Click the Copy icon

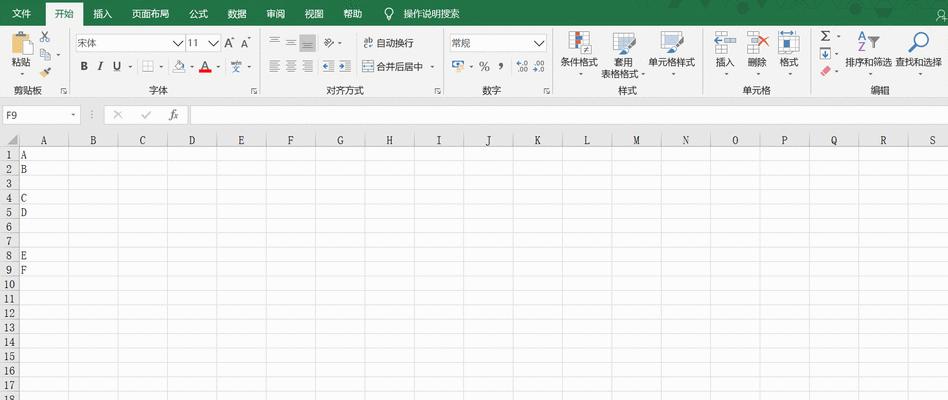[45, 54]
